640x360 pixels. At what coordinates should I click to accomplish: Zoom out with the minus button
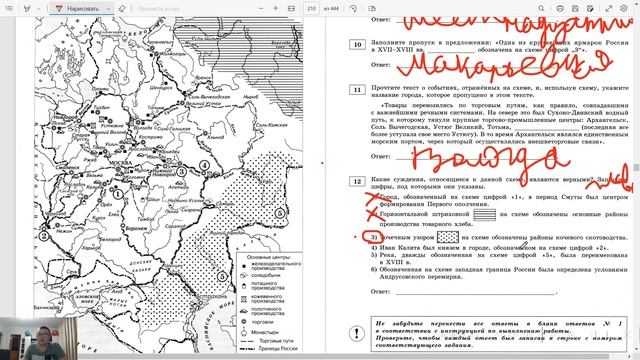coord(261,8)
